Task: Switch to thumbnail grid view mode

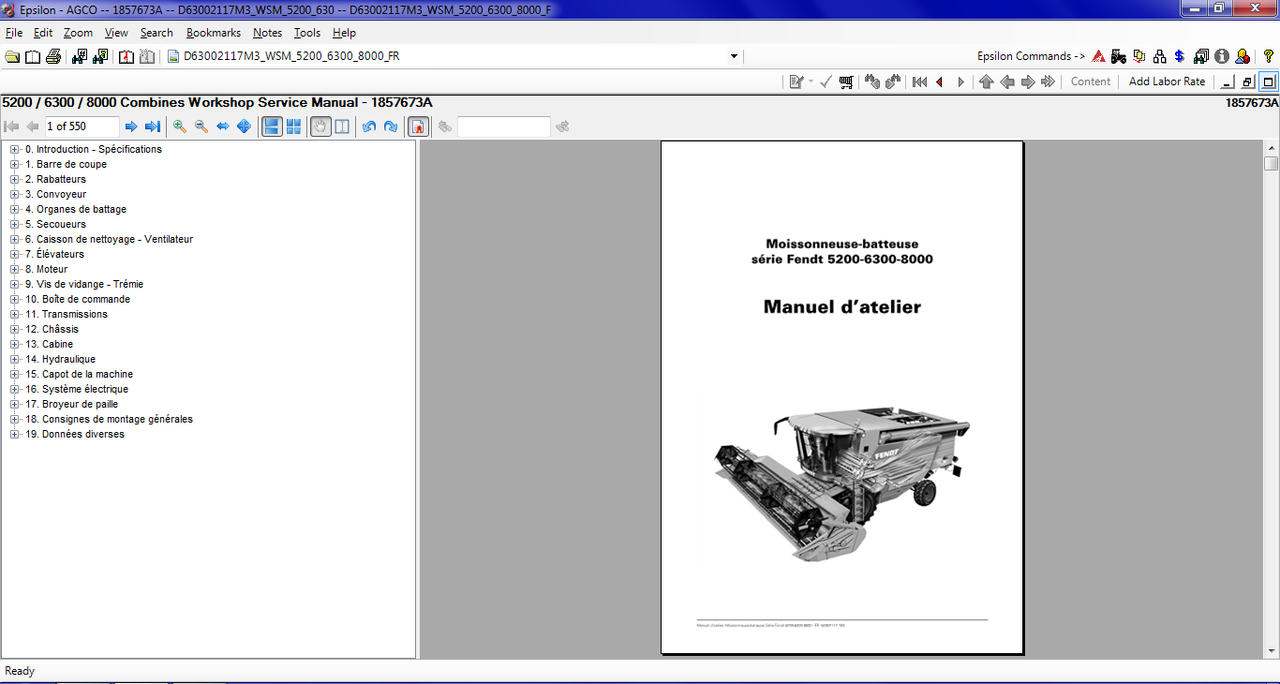Action: point(294,126)
